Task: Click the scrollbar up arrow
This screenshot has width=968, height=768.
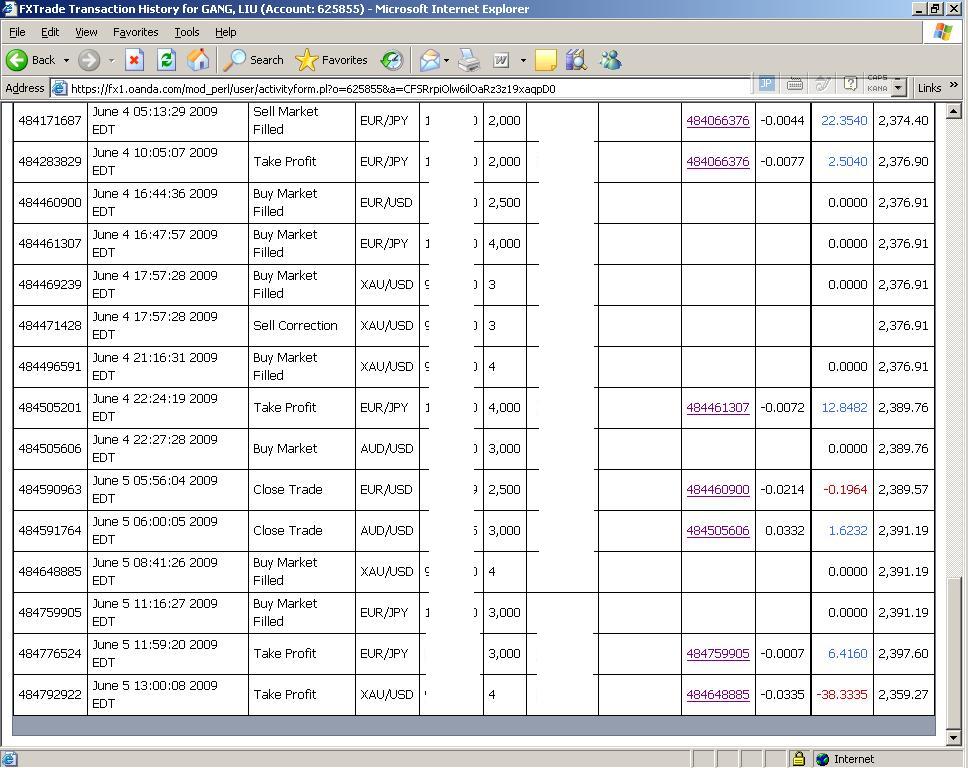Action: (x=954, y=111)
